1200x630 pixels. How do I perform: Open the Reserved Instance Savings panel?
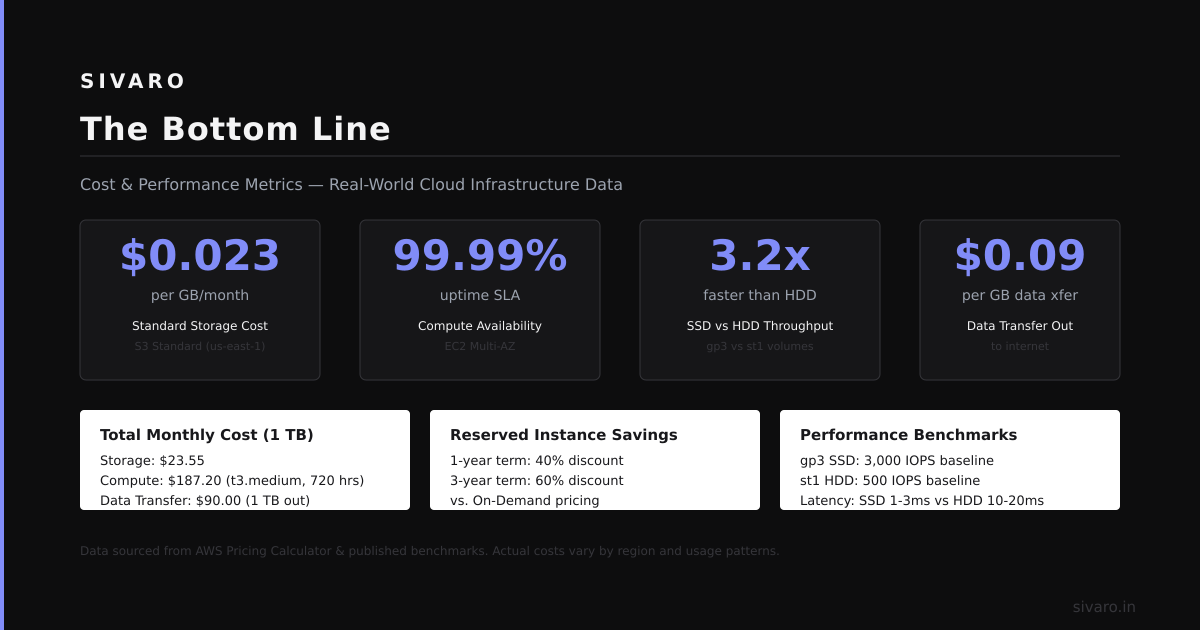point(595,460)
